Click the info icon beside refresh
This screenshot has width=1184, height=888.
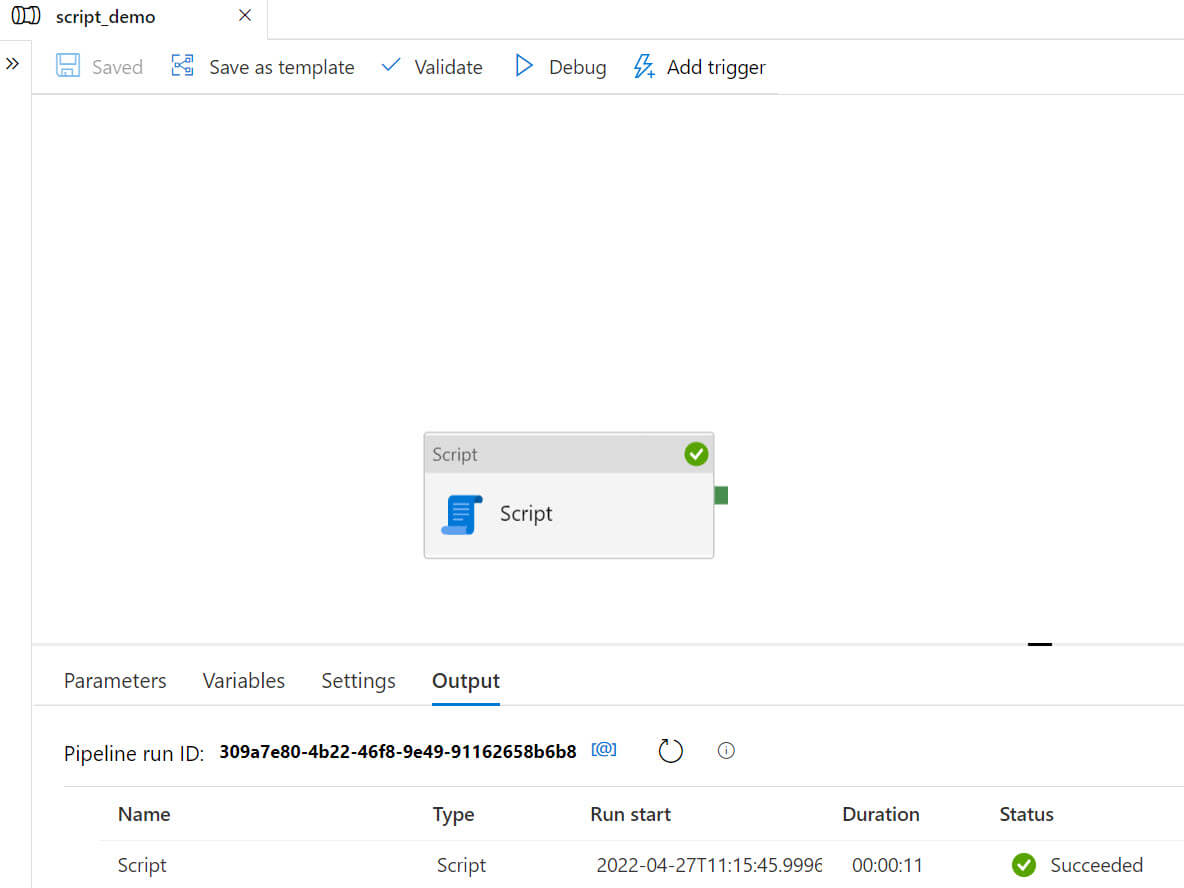point(726,751)
